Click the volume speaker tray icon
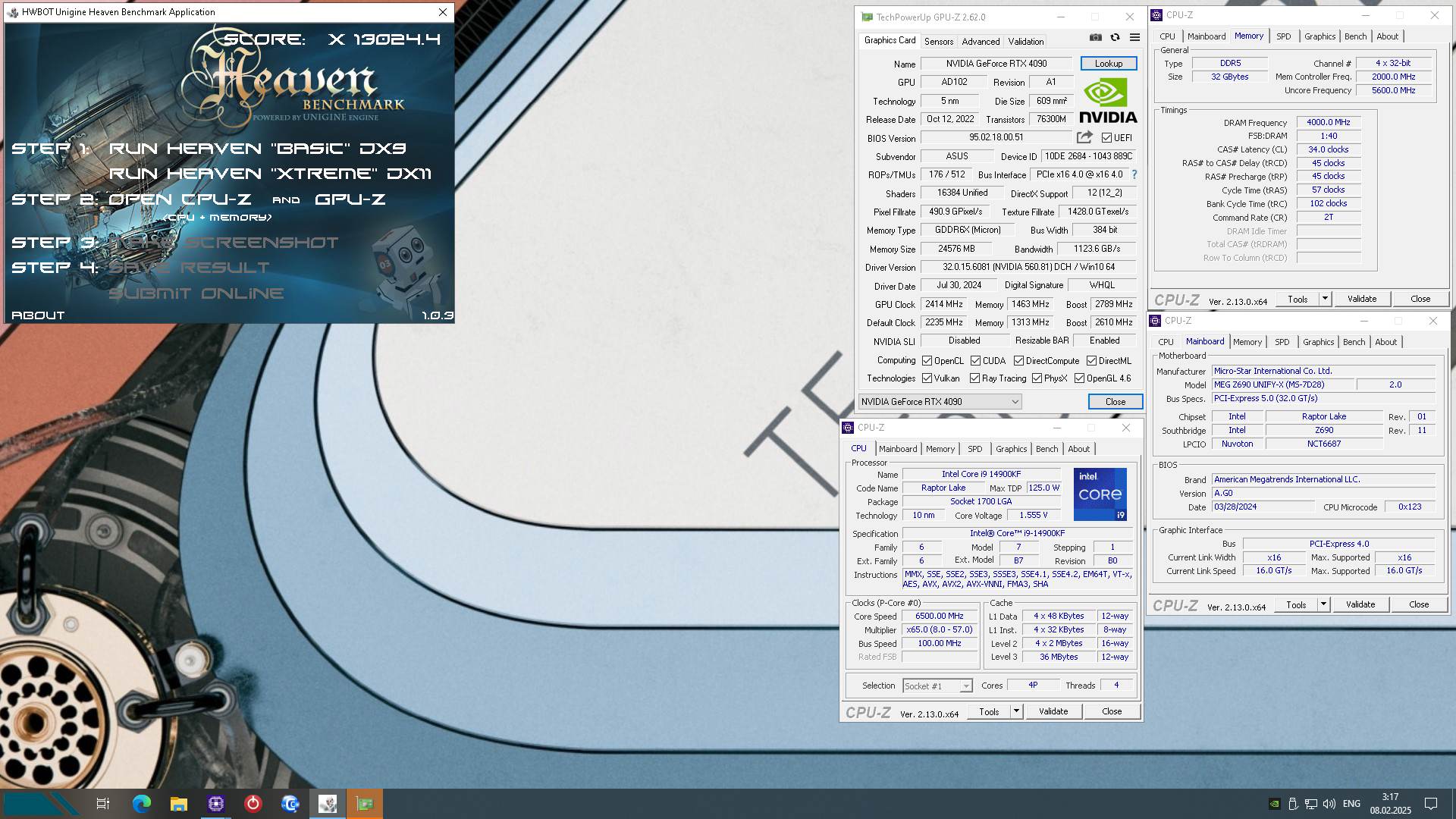The image size is (1456, 819). (1329, 804)
